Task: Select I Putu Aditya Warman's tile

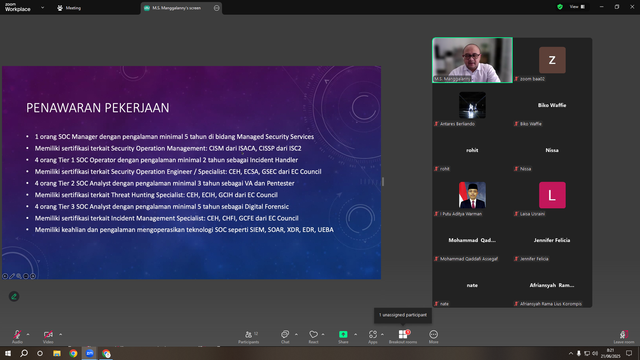Action: pyautogui.click(x=472, y=195)
